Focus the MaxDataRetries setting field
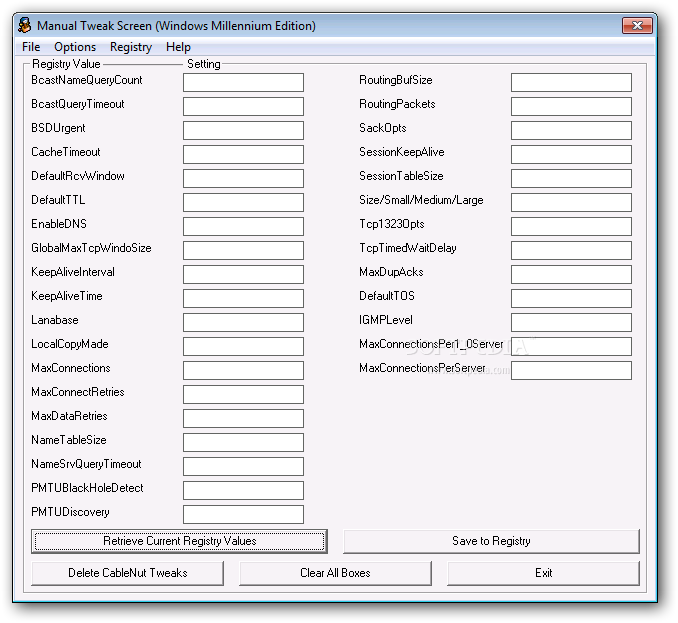The width and height of the screenshot is (678, 623). pos(243,418)
